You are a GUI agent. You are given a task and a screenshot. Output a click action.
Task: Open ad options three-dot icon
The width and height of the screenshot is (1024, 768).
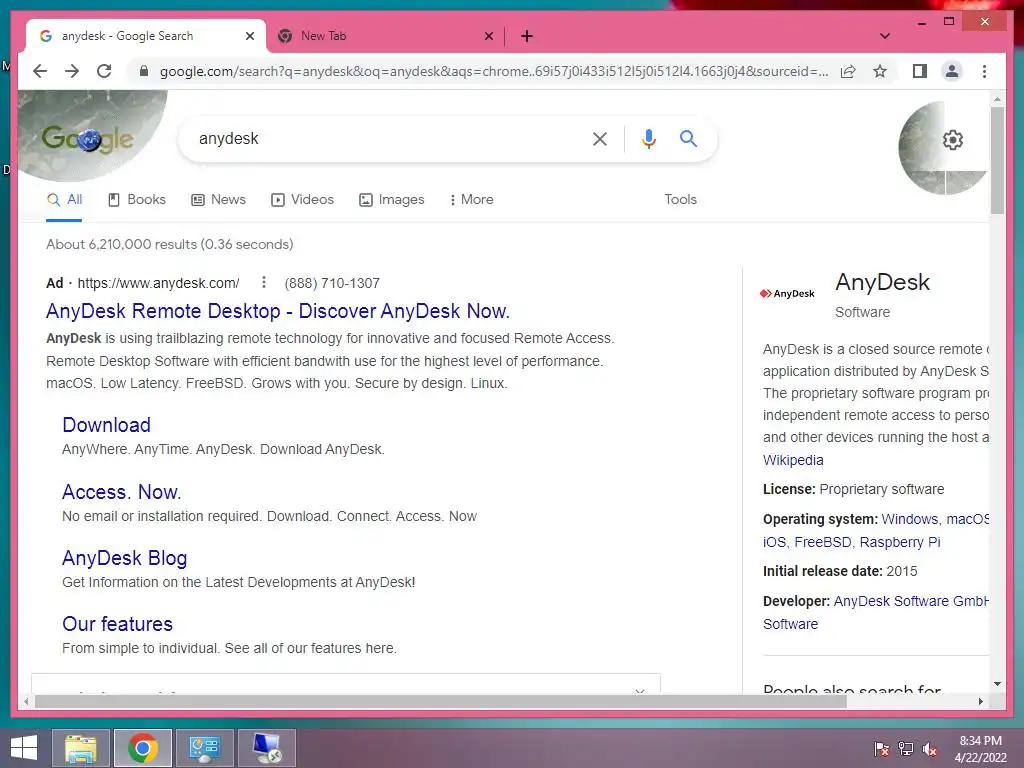264,282
